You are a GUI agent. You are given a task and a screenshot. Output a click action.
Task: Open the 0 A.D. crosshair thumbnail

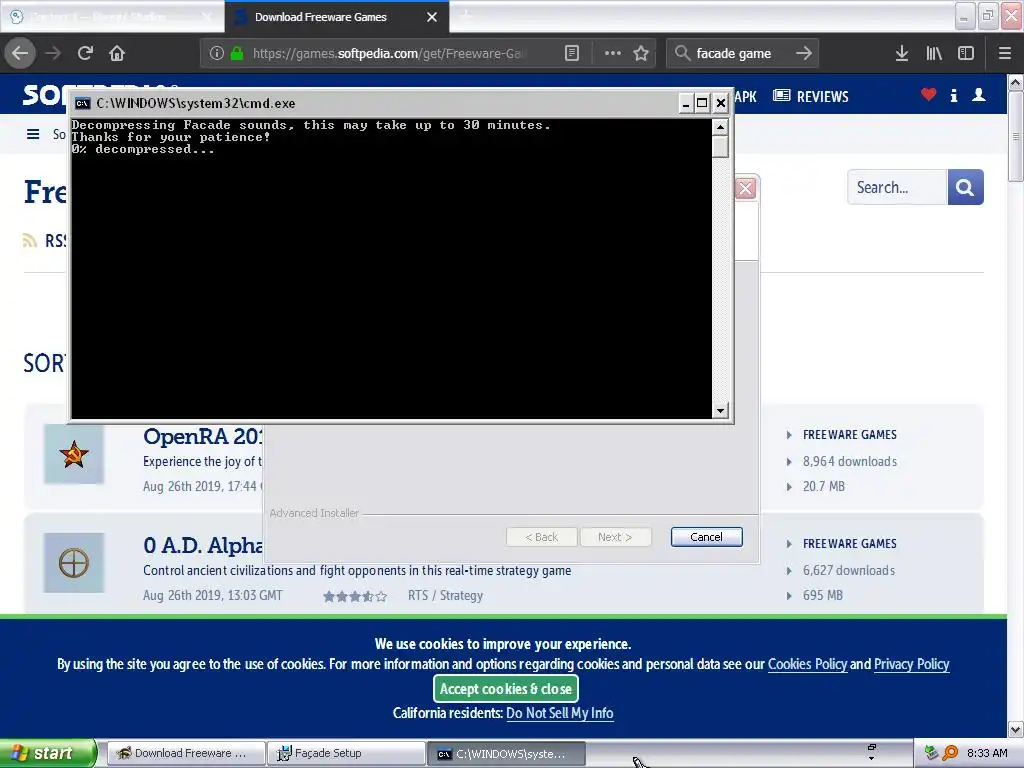[74, 563]
